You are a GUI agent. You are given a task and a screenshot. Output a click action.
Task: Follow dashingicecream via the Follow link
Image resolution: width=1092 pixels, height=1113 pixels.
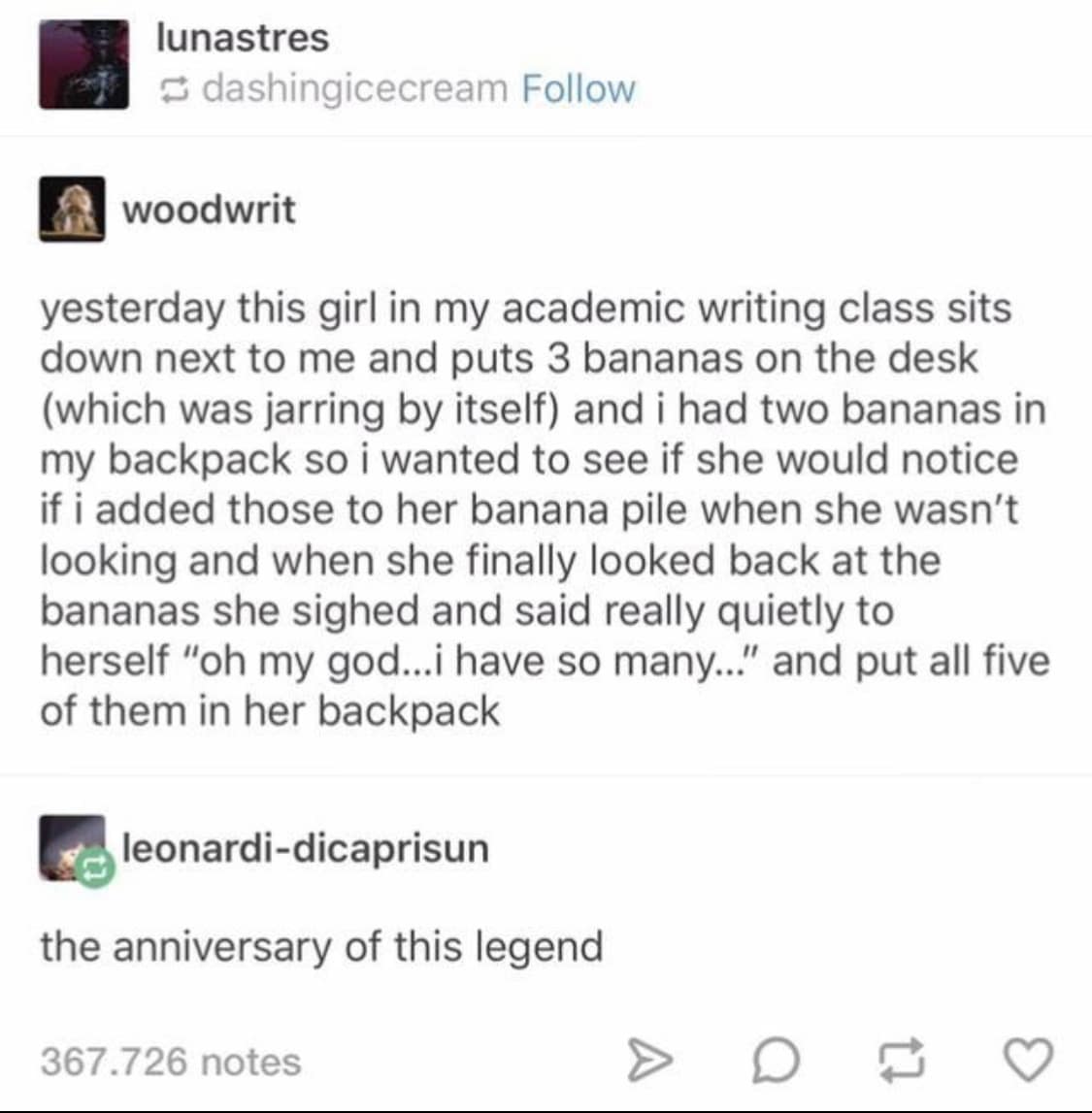click(x=579, y=88)
